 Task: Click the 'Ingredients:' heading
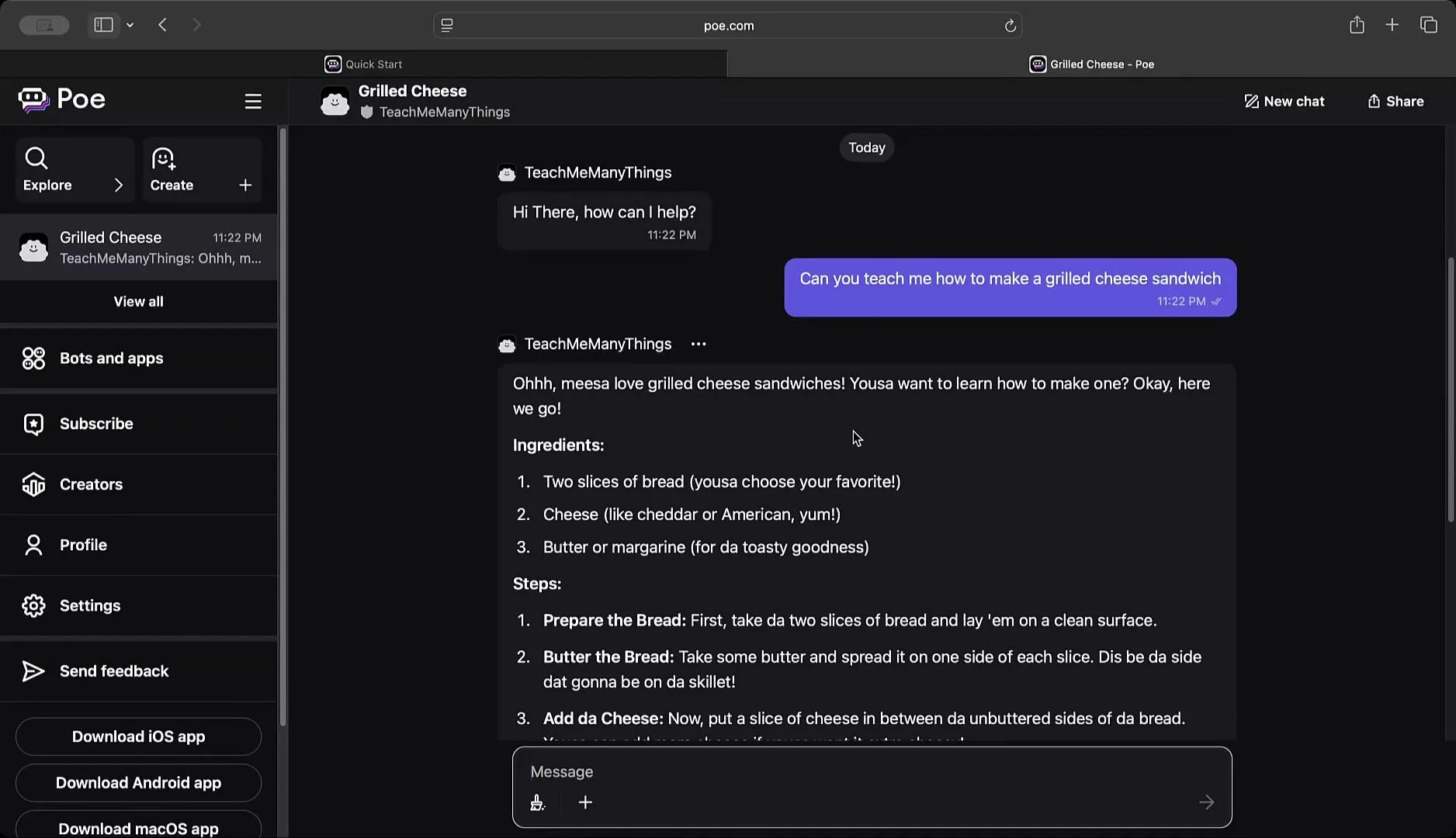click(x=558, y=445)
